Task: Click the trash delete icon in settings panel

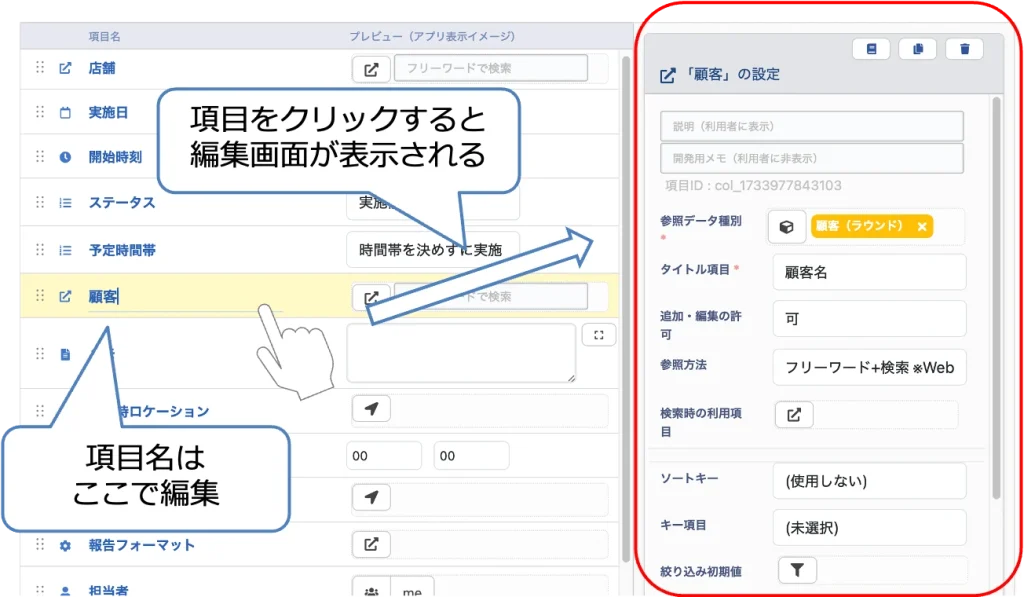Action: point(964,49)
